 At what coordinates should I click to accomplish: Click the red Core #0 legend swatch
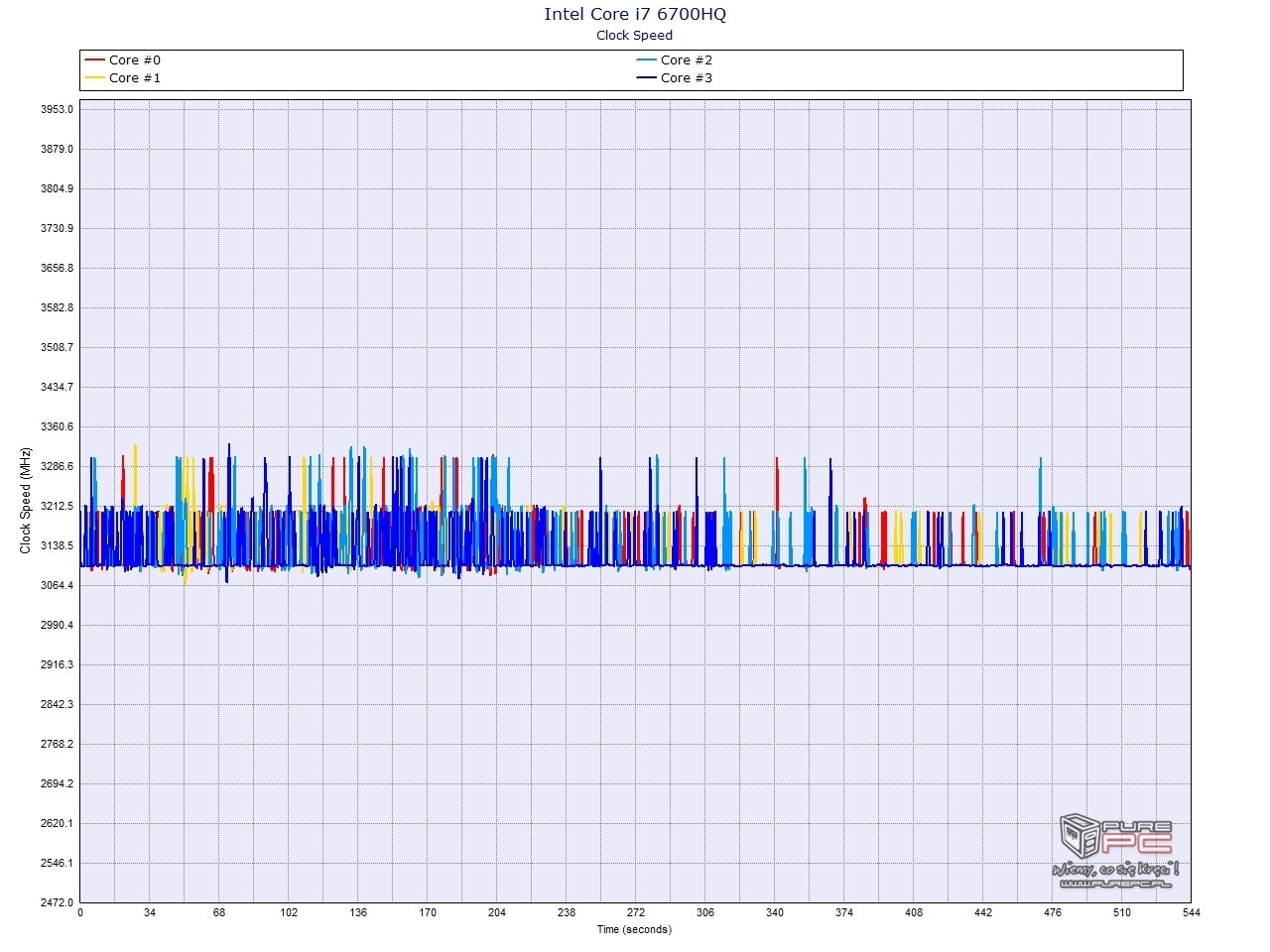tap(95, 60)
